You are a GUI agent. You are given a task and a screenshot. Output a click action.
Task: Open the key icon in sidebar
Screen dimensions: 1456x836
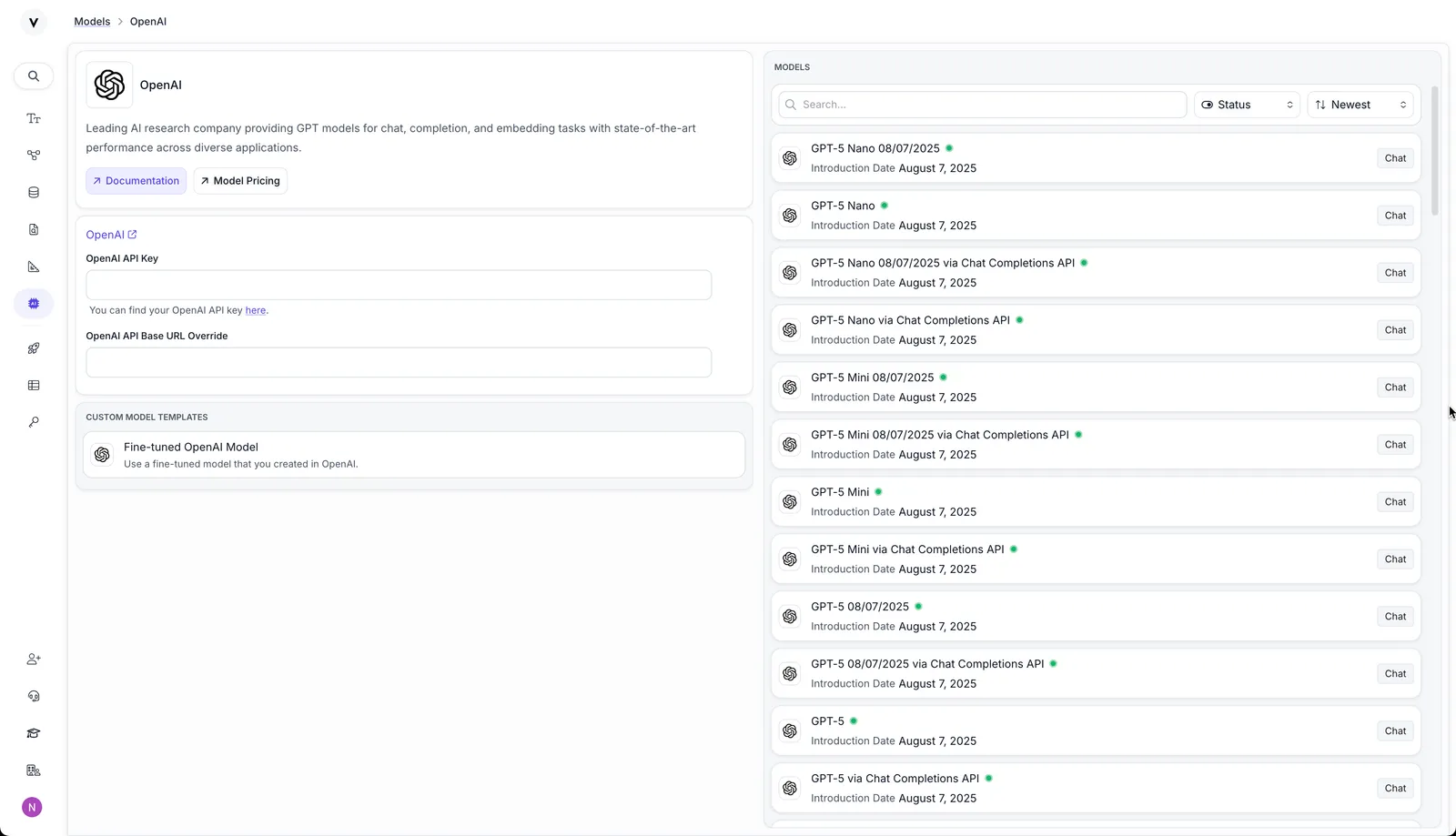coord(34,422)
